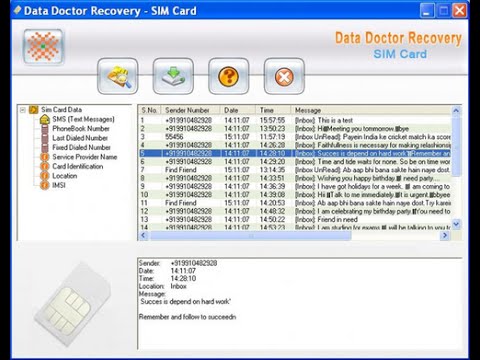
Task: Open help via the question mark button
Action: 228,76
